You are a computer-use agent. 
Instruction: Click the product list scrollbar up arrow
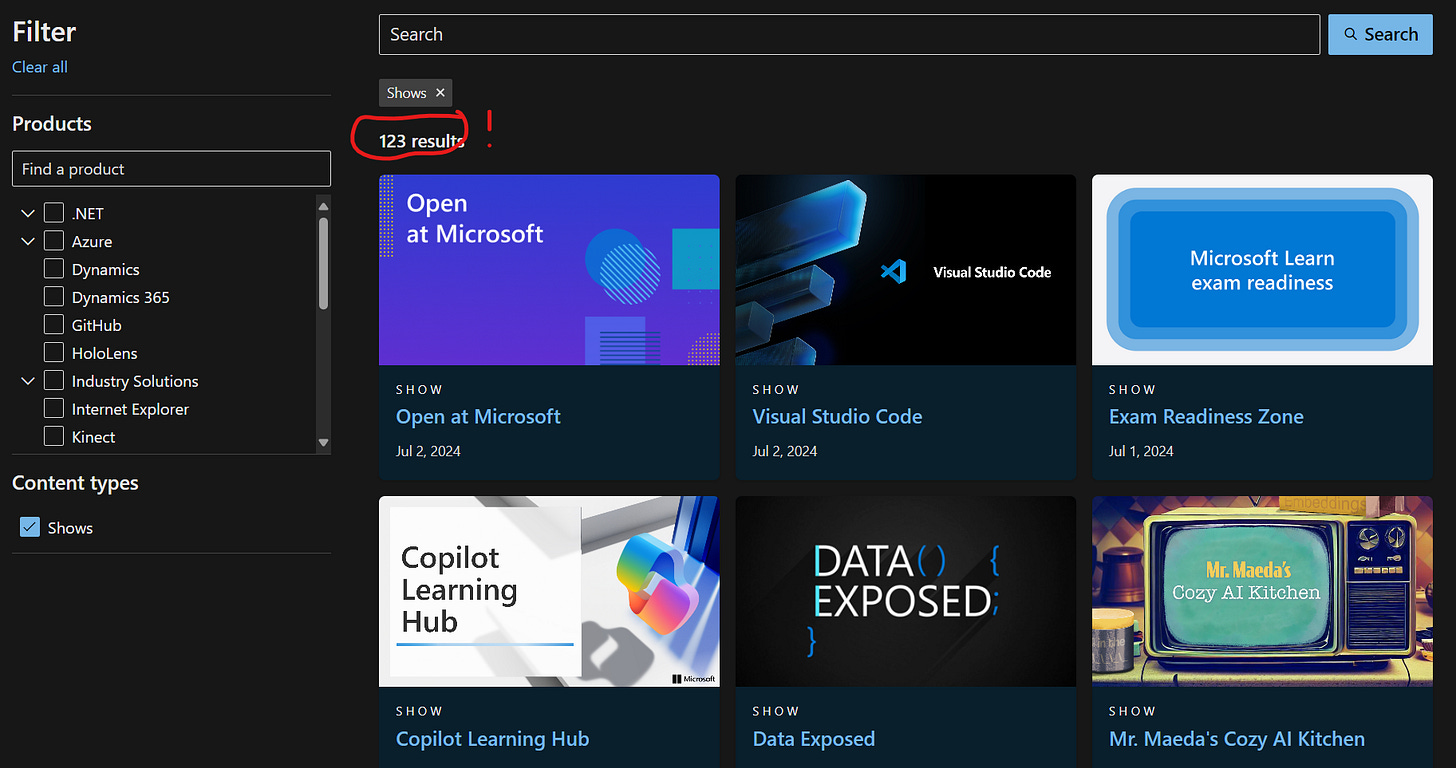[323, 205]
